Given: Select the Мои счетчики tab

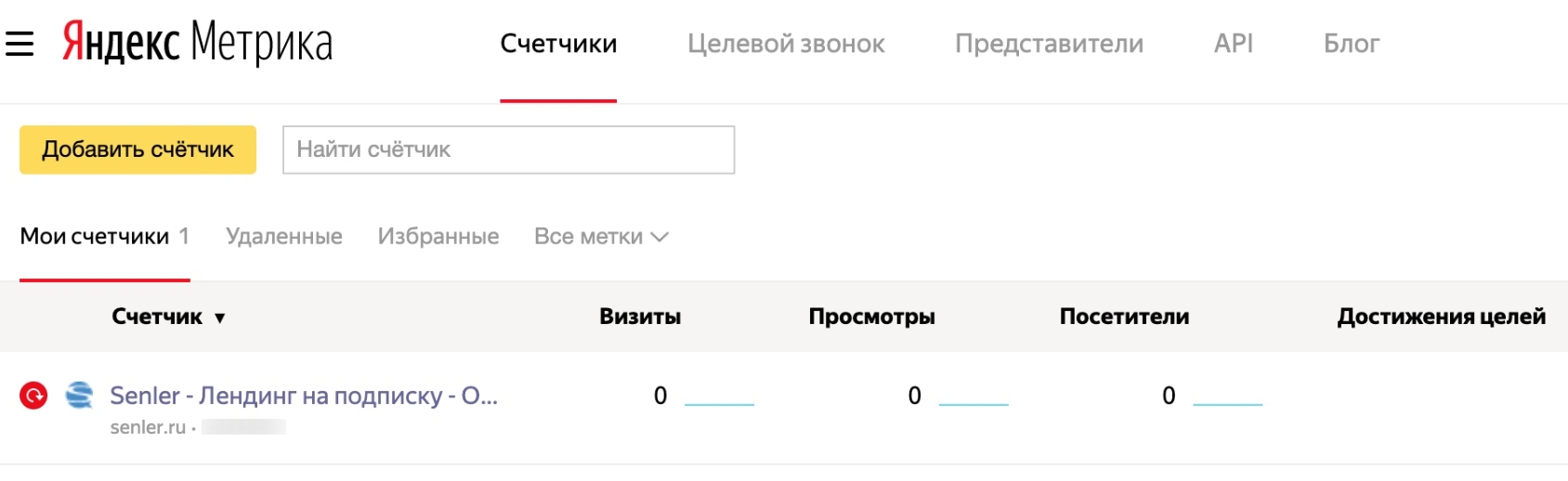Looking at the screenshot, I should (95, 237).
